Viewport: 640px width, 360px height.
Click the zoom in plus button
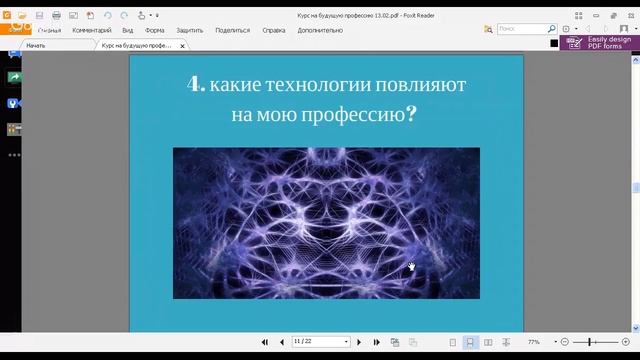click(x=626, y=342)
